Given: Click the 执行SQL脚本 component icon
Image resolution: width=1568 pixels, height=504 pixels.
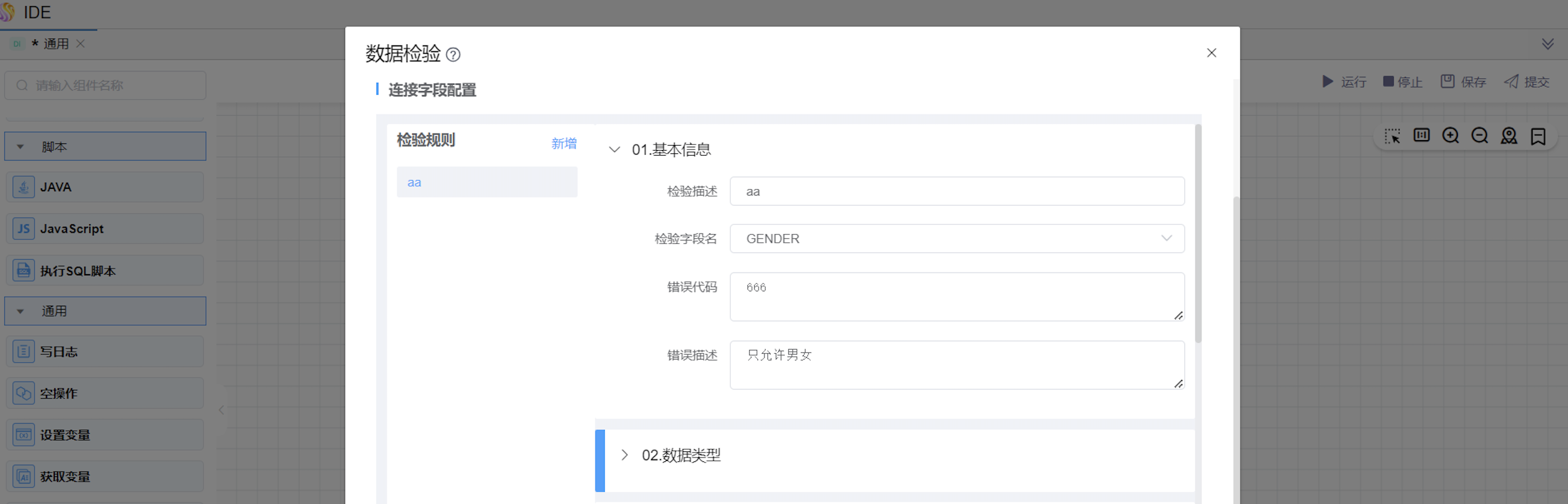Looking at the screenshot, I should coord(24,271).
